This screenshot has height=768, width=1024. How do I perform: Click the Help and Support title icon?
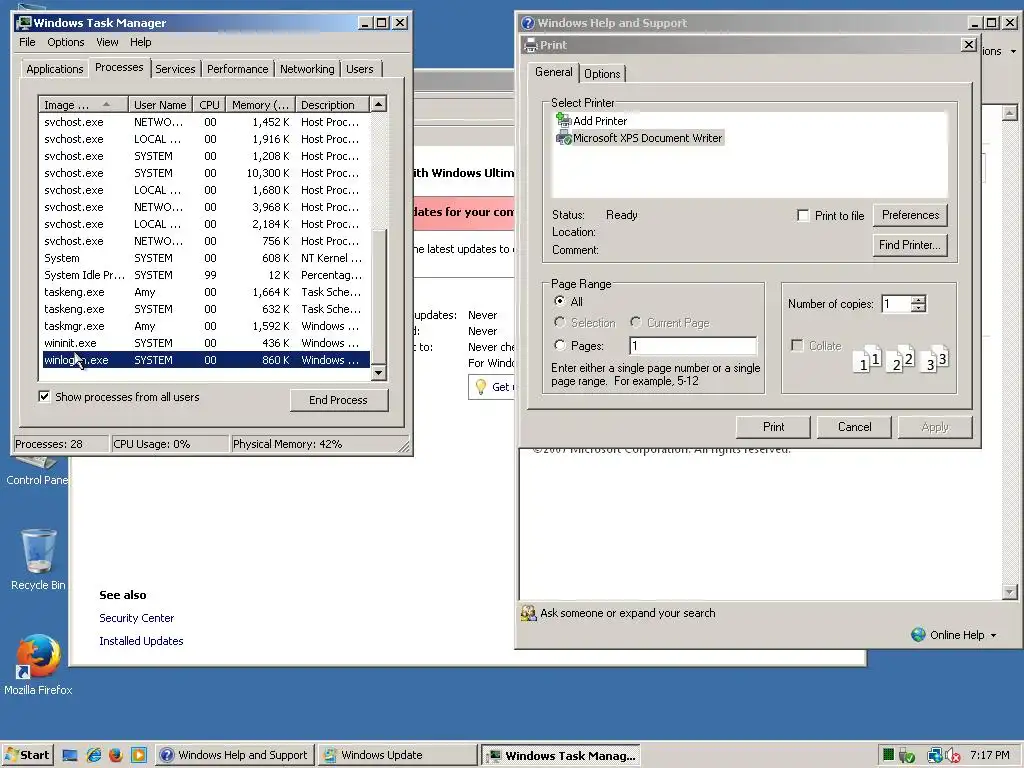click(528, 23)
